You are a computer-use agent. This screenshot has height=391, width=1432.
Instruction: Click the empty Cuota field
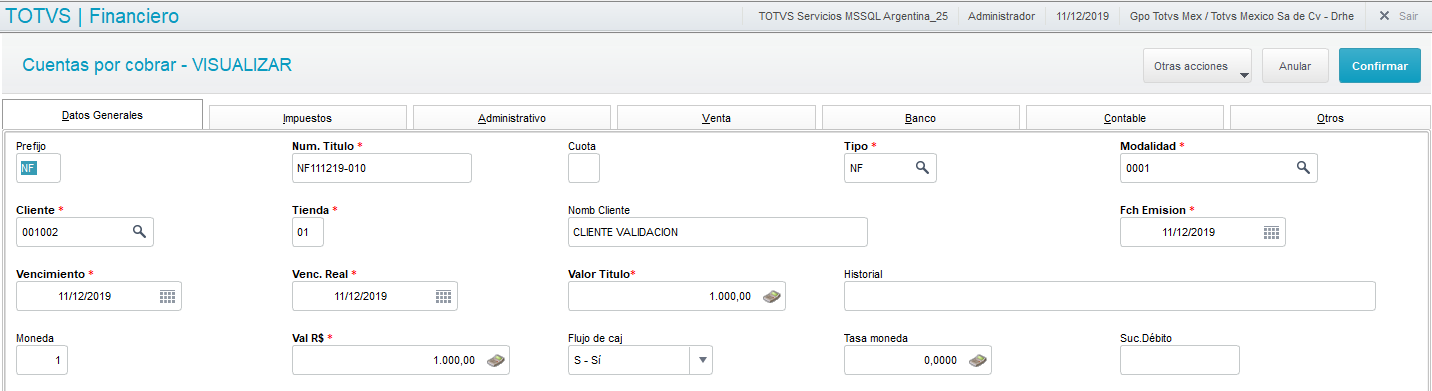click(584, 168)
